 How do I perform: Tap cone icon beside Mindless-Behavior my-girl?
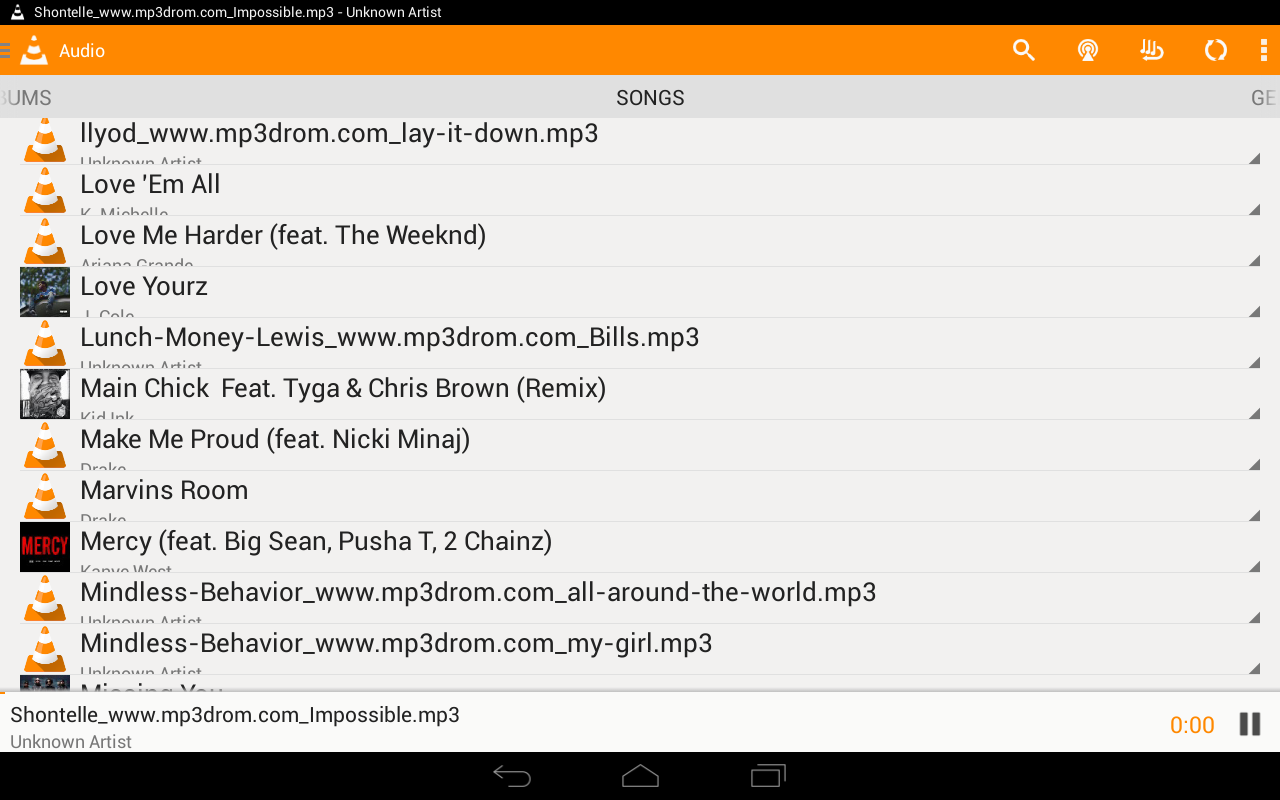pyautogui.click(x=45, y=649)
